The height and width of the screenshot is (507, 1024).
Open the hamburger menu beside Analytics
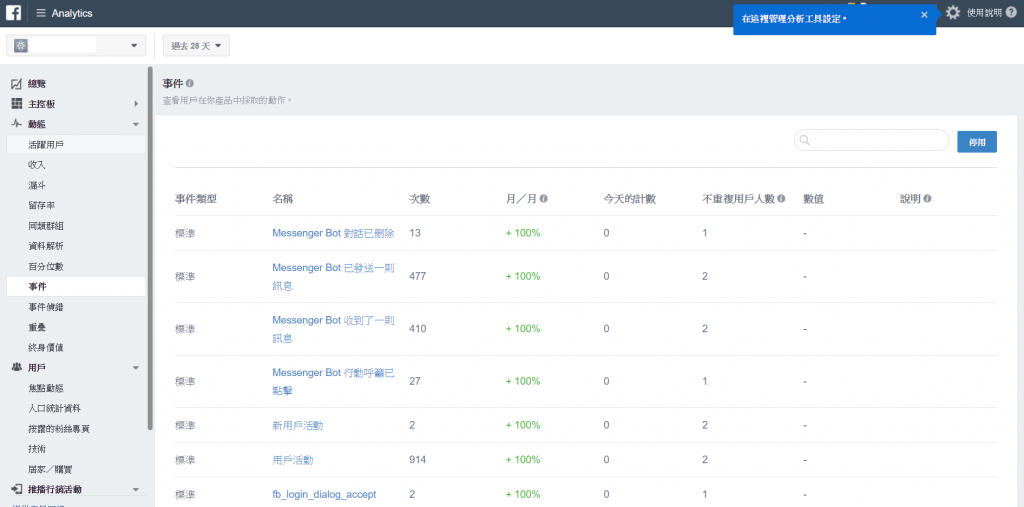(x=41, y=13)
